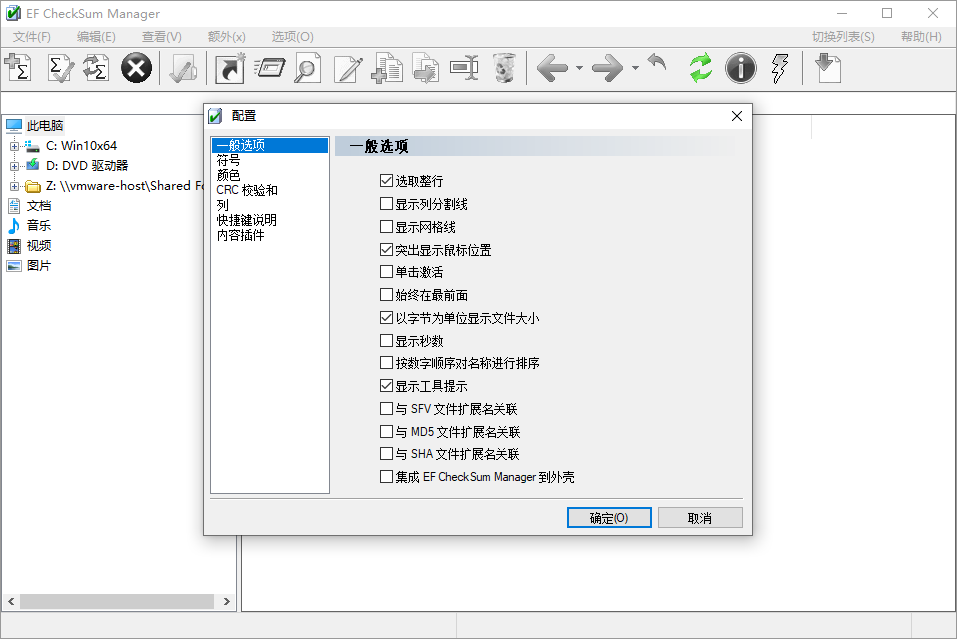Click the rename text-cursor icon
957x639 pixels.
point(464,68)
